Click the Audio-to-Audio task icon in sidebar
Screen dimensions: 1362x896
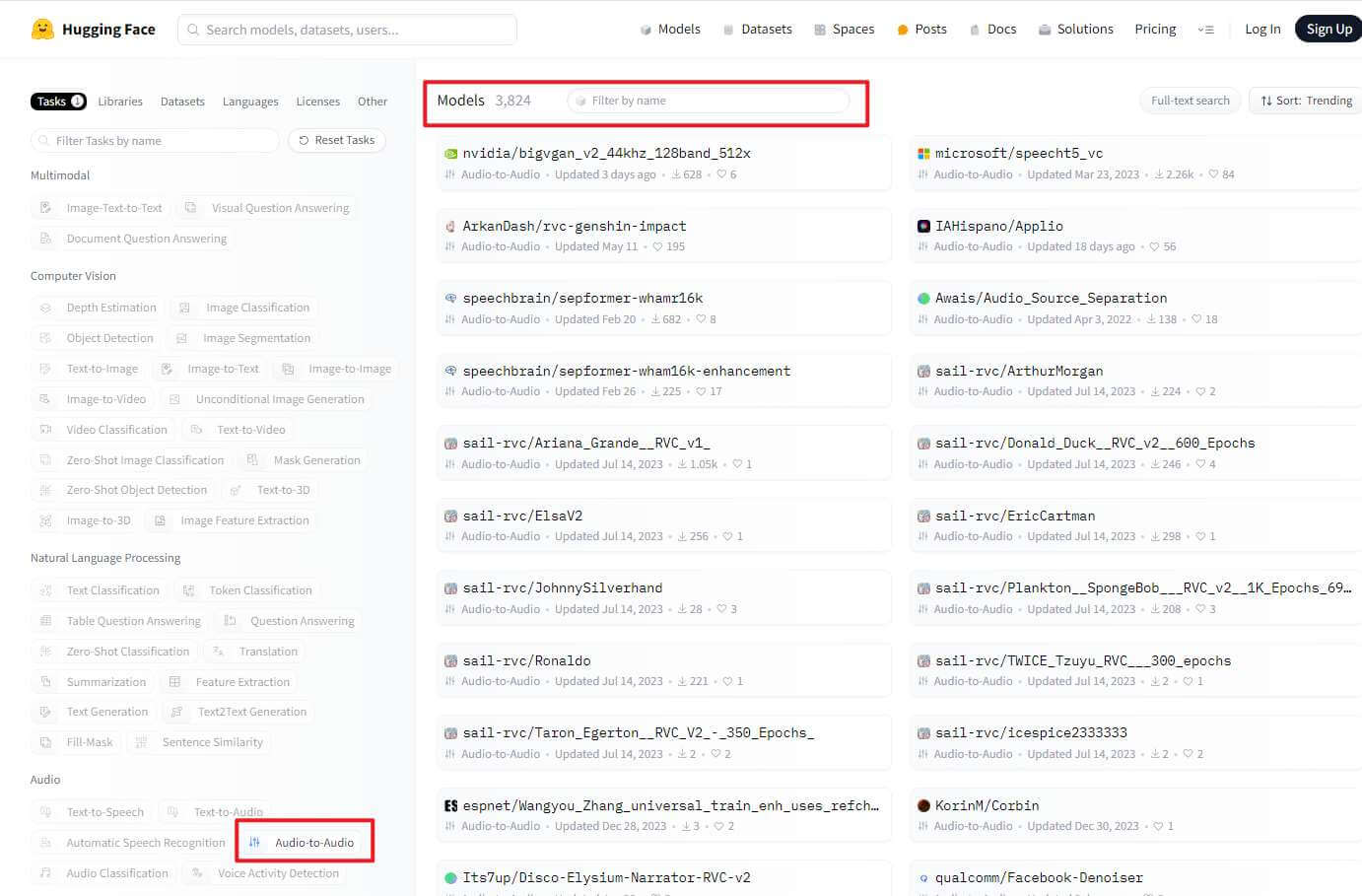click(254, 843)
